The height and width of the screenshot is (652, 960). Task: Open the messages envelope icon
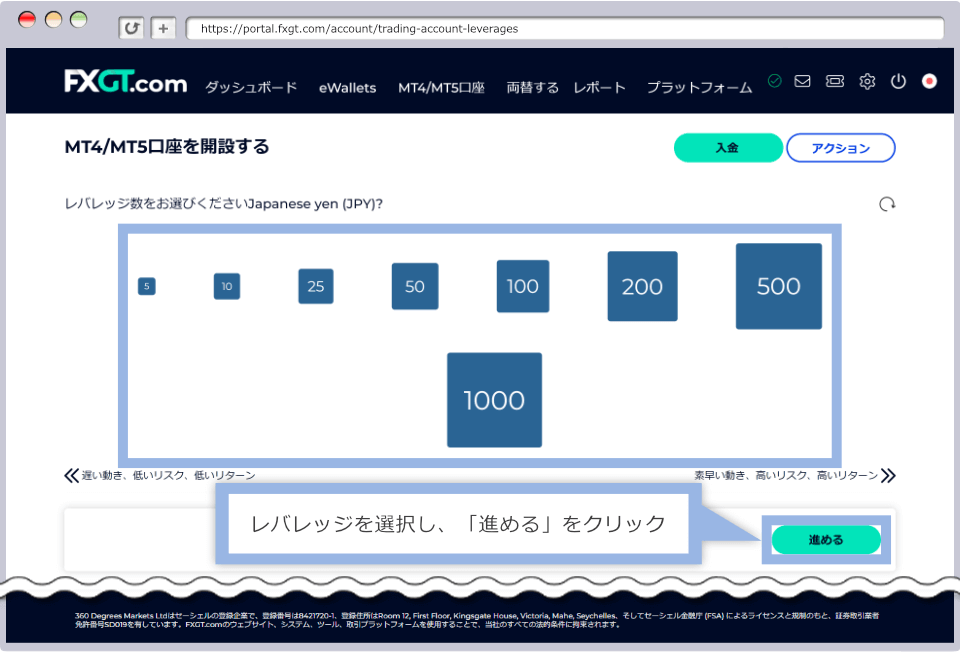click(x=802, y=81)
